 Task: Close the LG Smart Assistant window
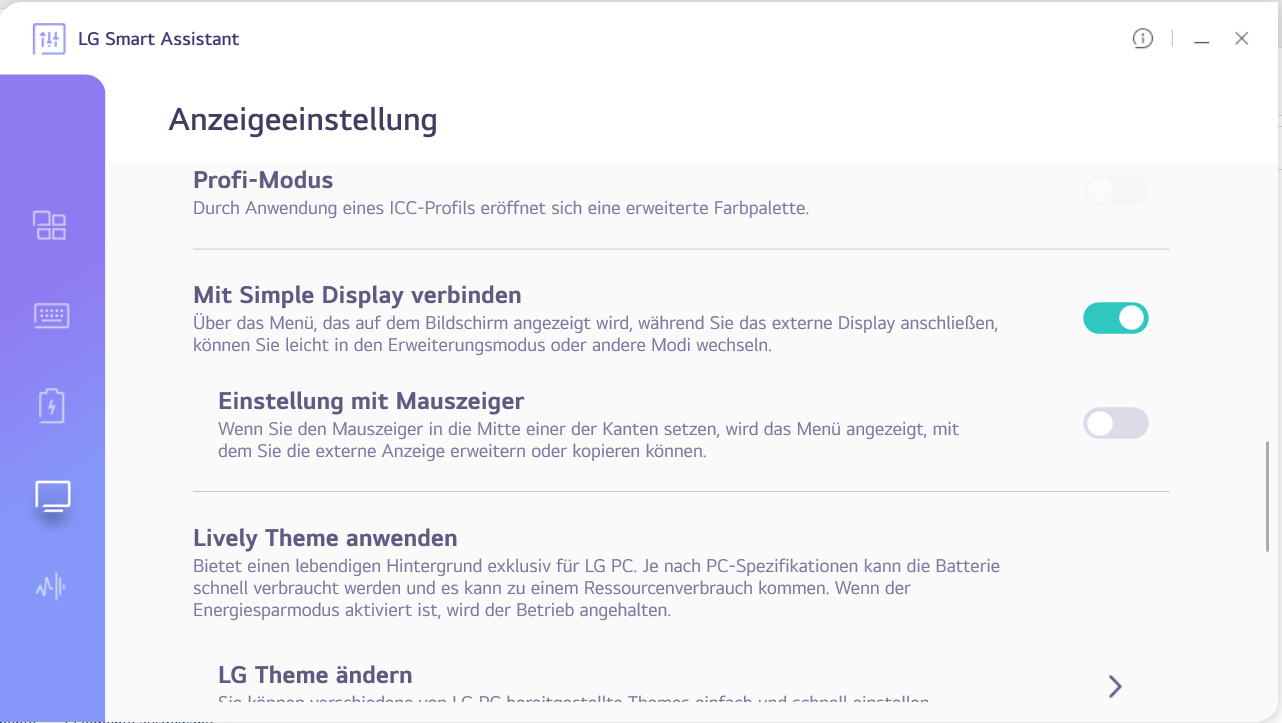pos(1242,39)
